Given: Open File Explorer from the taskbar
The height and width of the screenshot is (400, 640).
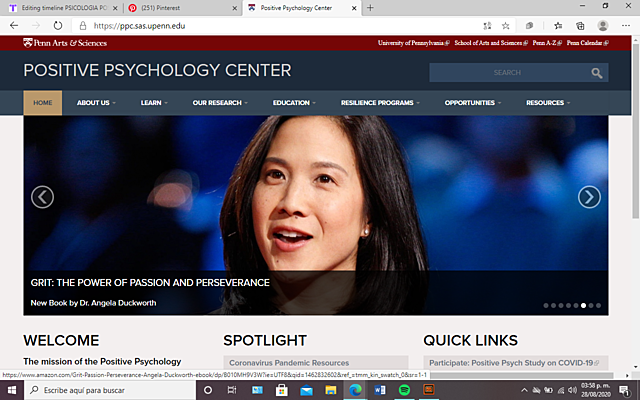Looking at the screenshot, I should (x=331, y=390).
